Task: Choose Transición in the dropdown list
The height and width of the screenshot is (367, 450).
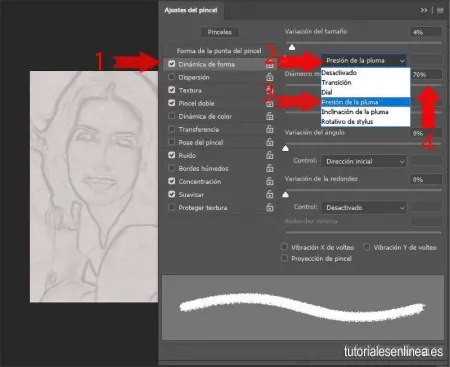Action: coord(365,82)
